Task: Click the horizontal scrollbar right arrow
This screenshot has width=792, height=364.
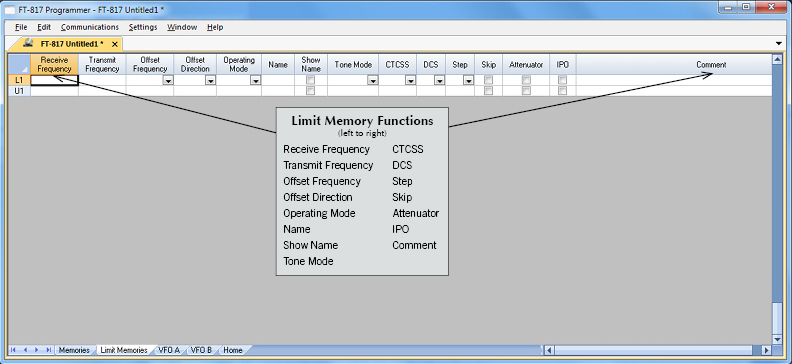Action: coord(766,350)
